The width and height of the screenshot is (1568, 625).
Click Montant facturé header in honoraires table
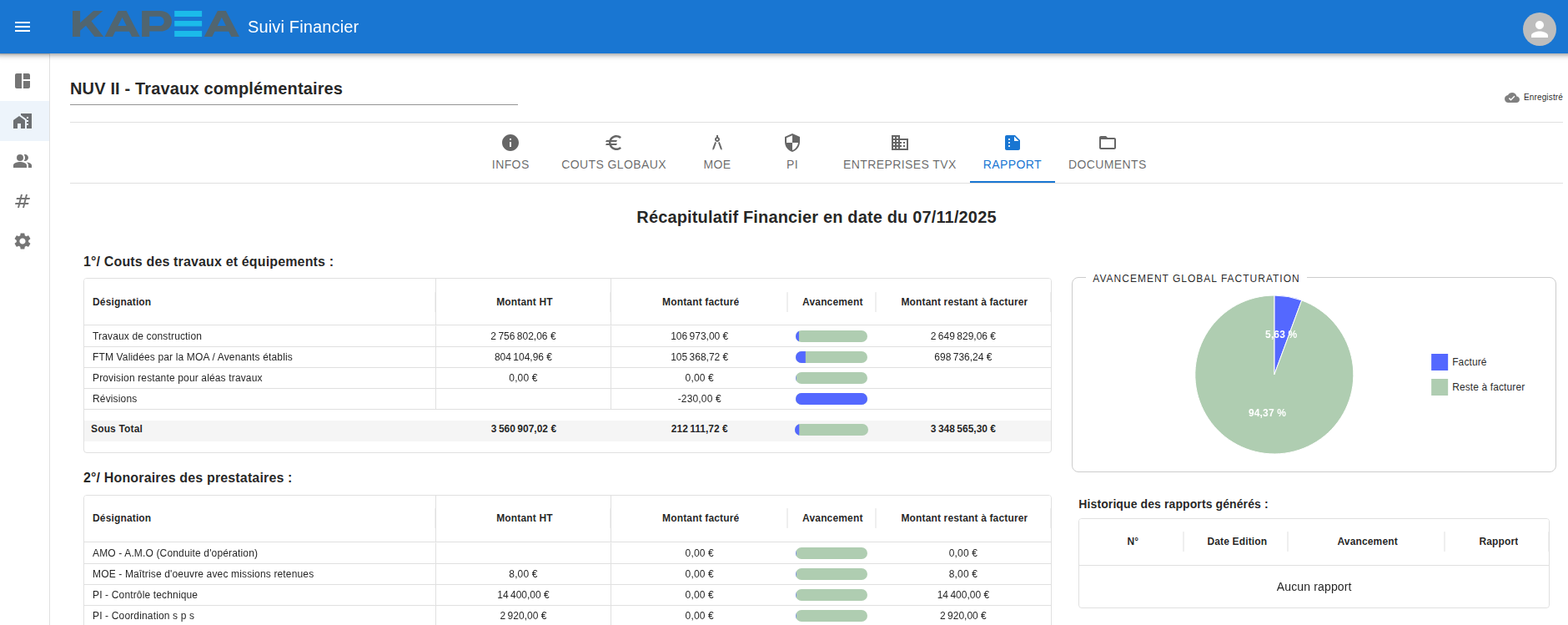[x=701, y=518]
